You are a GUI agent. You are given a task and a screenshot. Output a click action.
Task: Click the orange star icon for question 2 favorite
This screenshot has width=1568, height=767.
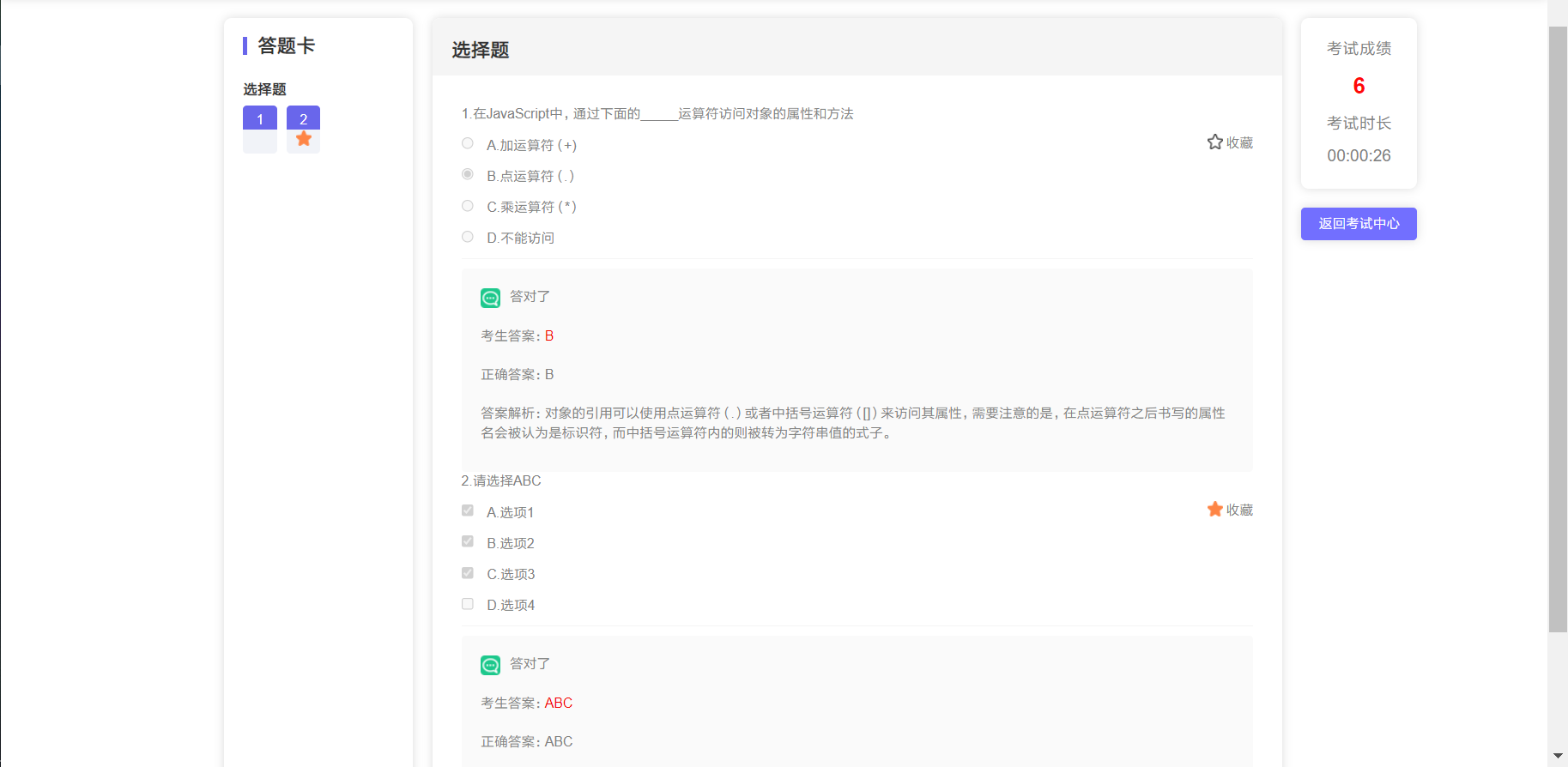pos(1214,510)
